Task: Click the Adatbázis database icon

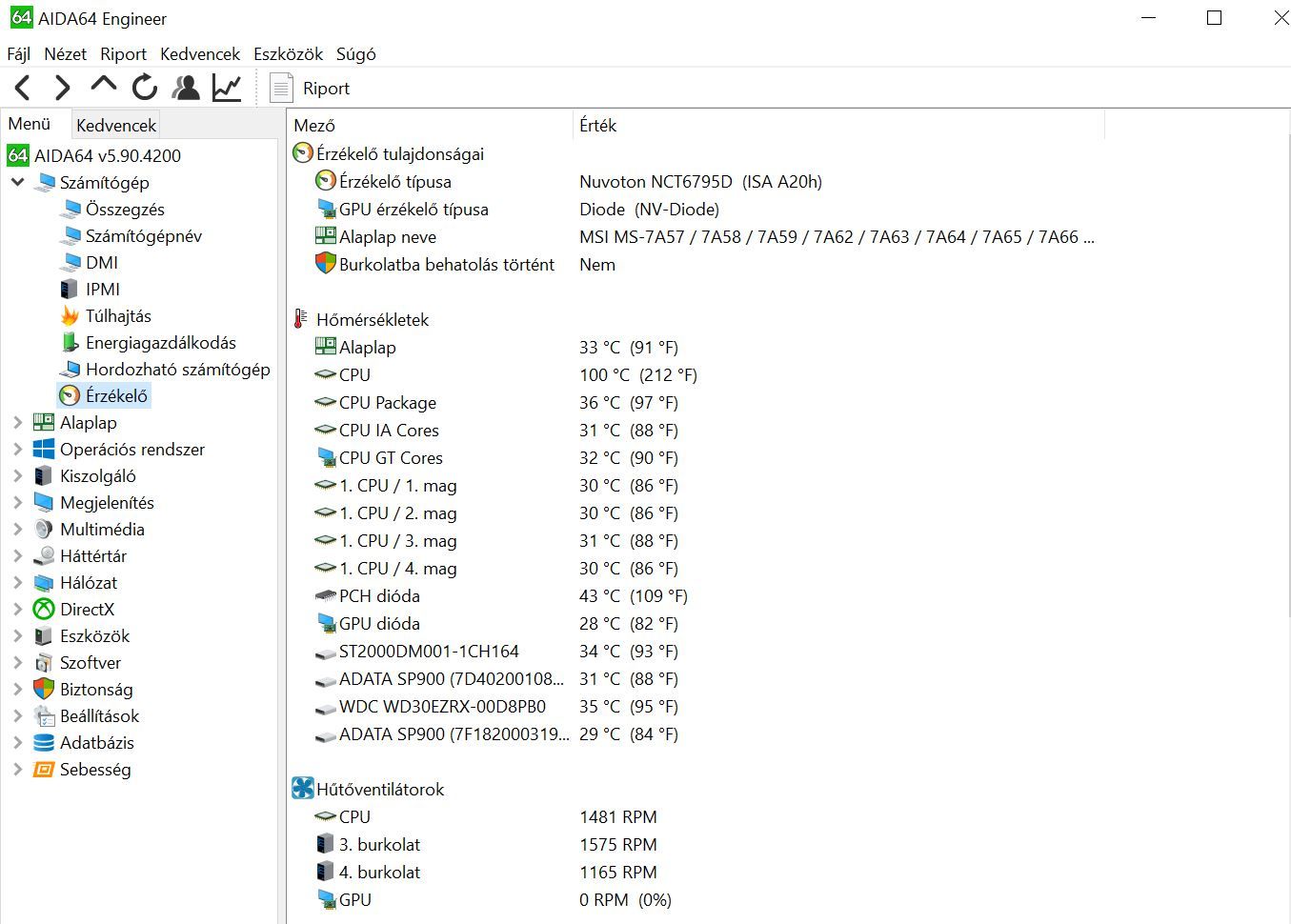Action: pos(44,742)
